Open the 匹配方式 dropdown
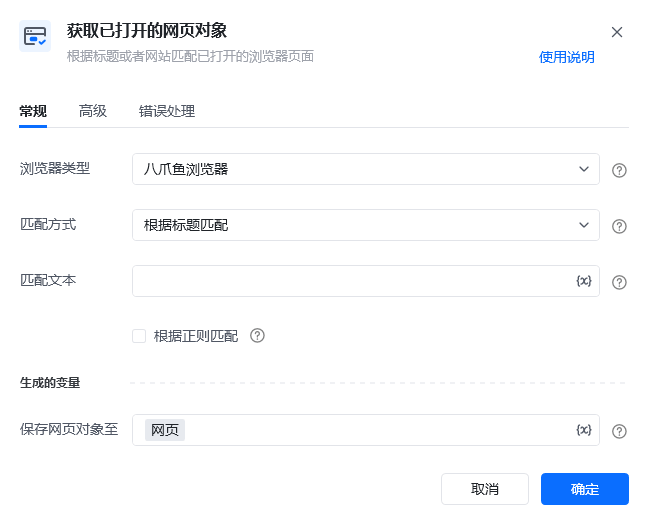This screenshot has height=516, width=645. point(366,225)
